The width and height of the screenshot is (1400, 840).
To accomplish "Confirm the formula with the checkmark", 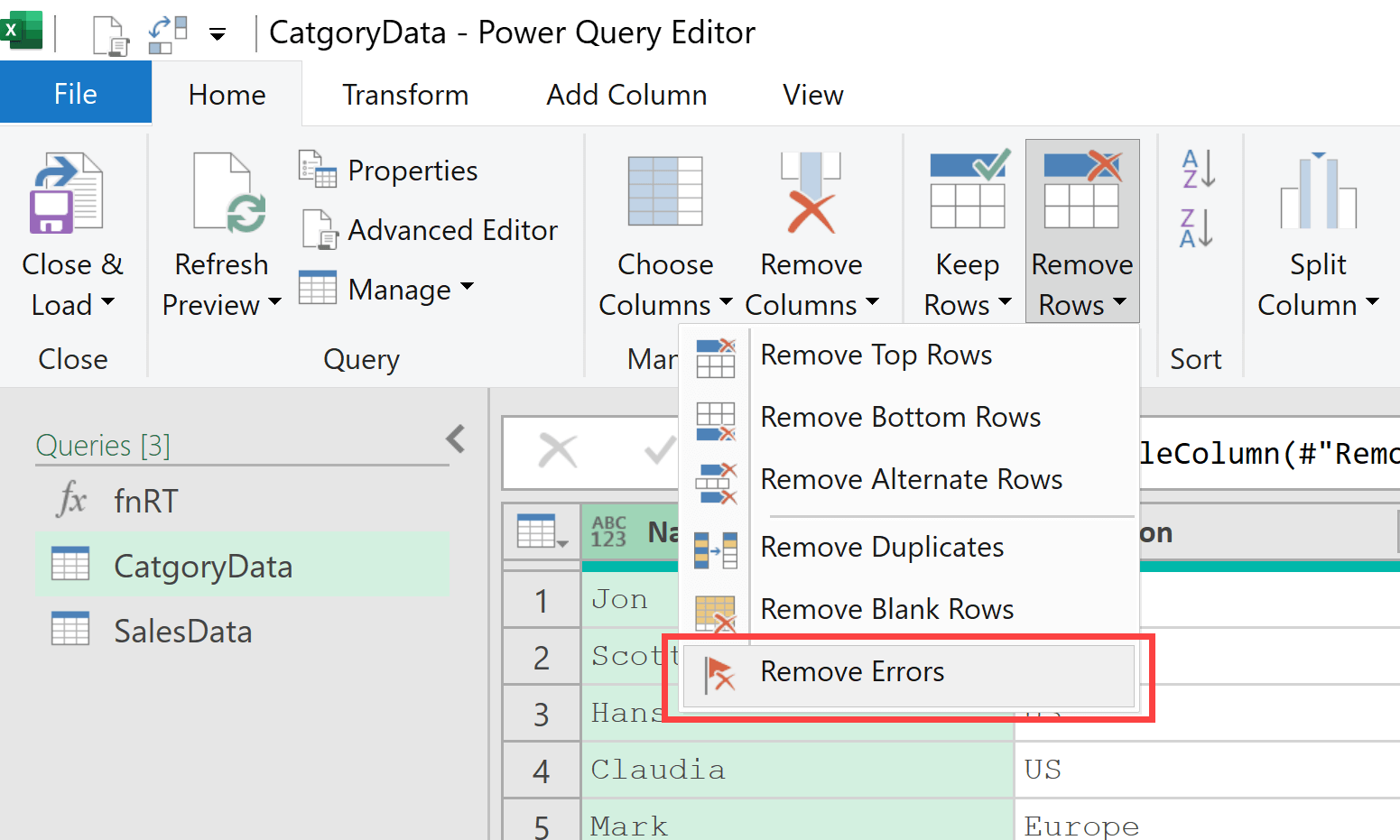I will tap(661, 450).
